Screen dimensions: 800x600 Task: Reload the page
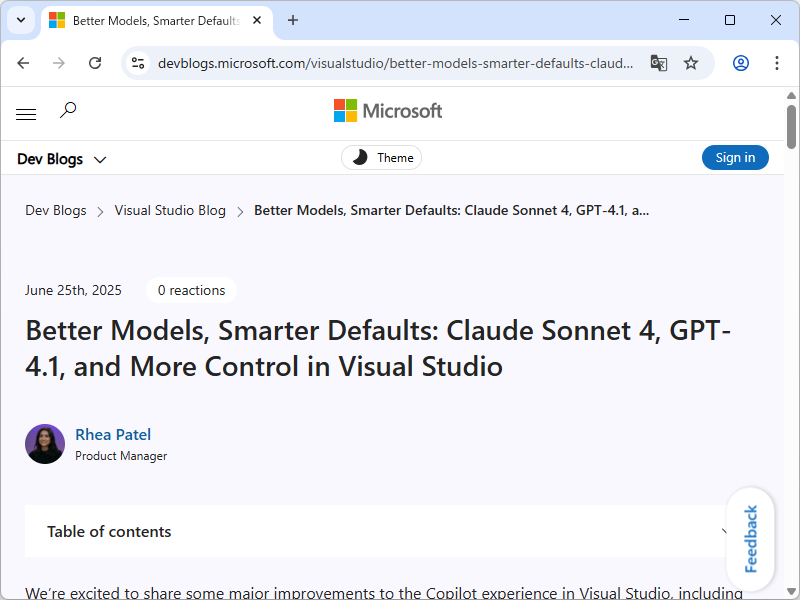95,62
